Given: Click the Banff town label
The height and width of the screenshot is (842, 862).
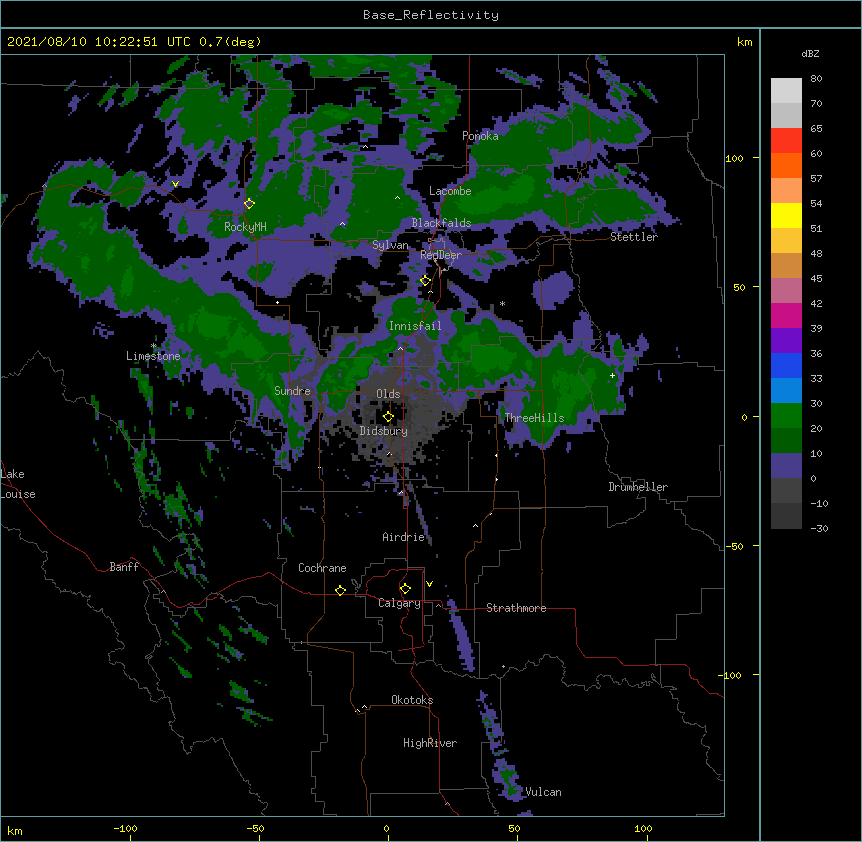Looking at the screenshot, I should pos(124,567).
